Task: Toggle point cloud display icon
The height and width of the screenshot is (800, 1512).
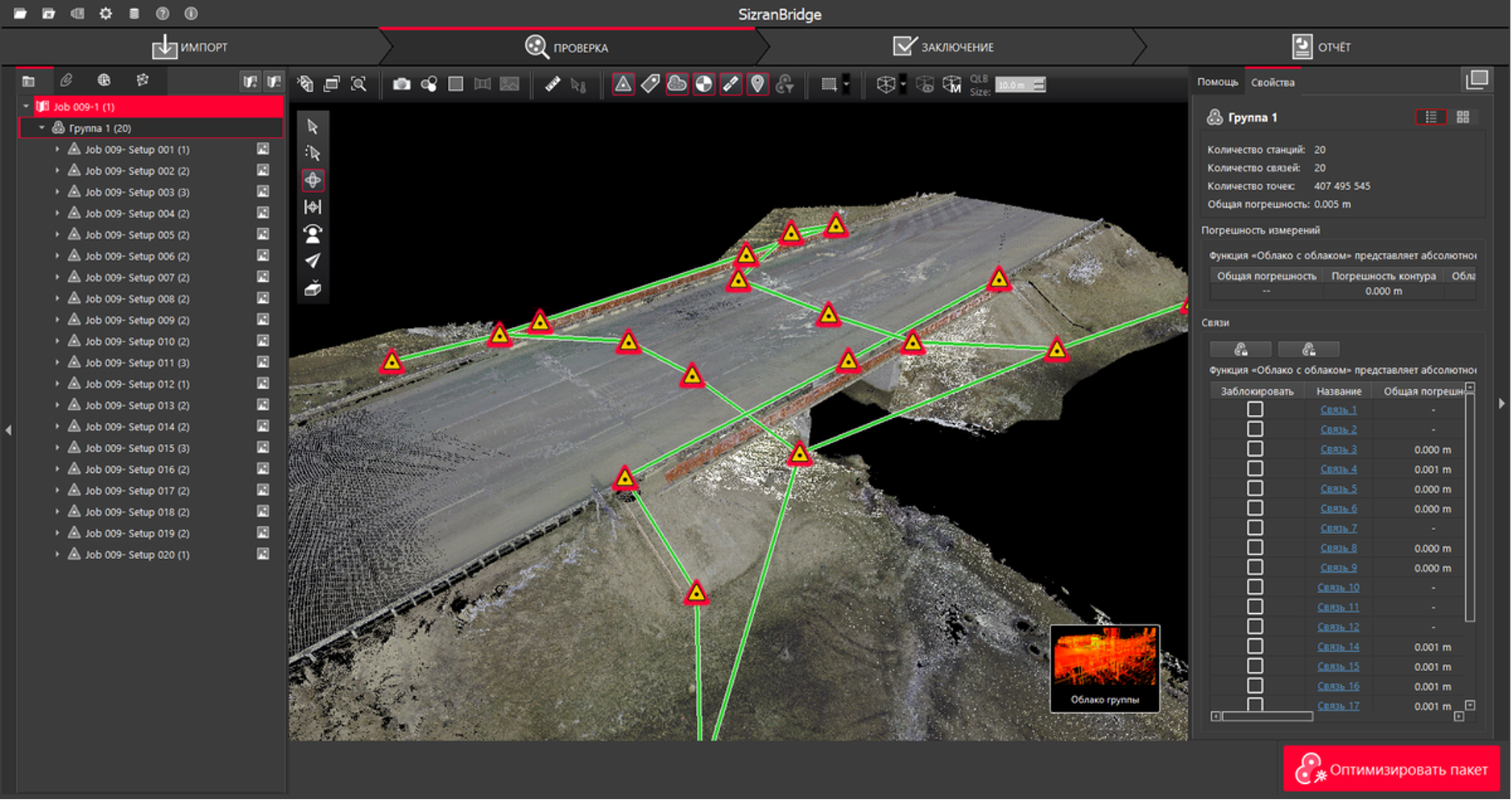Action: coord(677,84)
